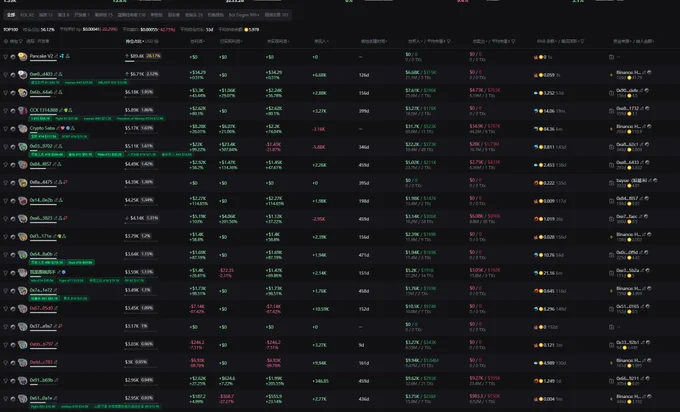Open the filter on the BNB balance column header
This screenshot has width=680, height=412.
582,41
